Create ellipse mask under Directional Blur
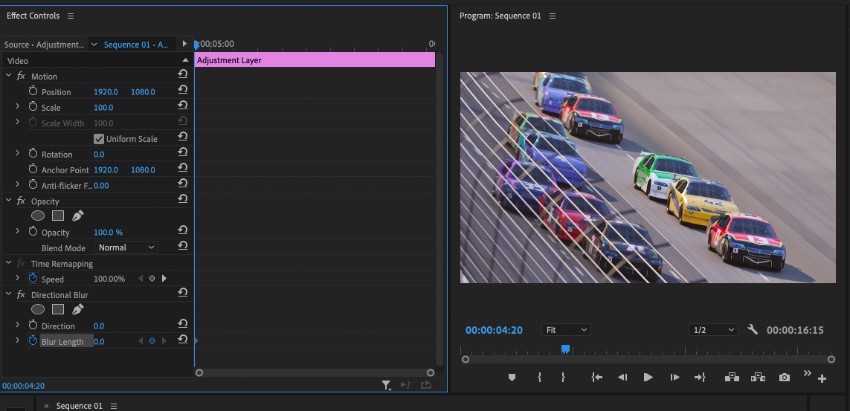 [38, 310]
